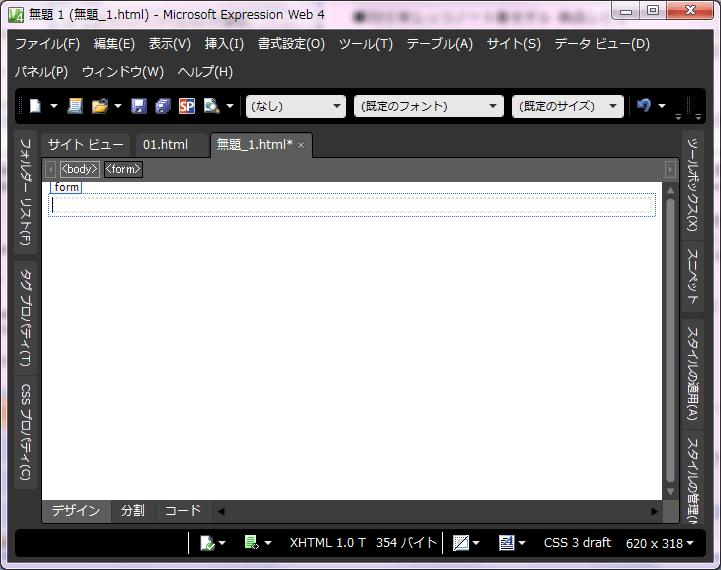Open the パネル(P) menu
The image size is (721, 570).
pos(41,72)
